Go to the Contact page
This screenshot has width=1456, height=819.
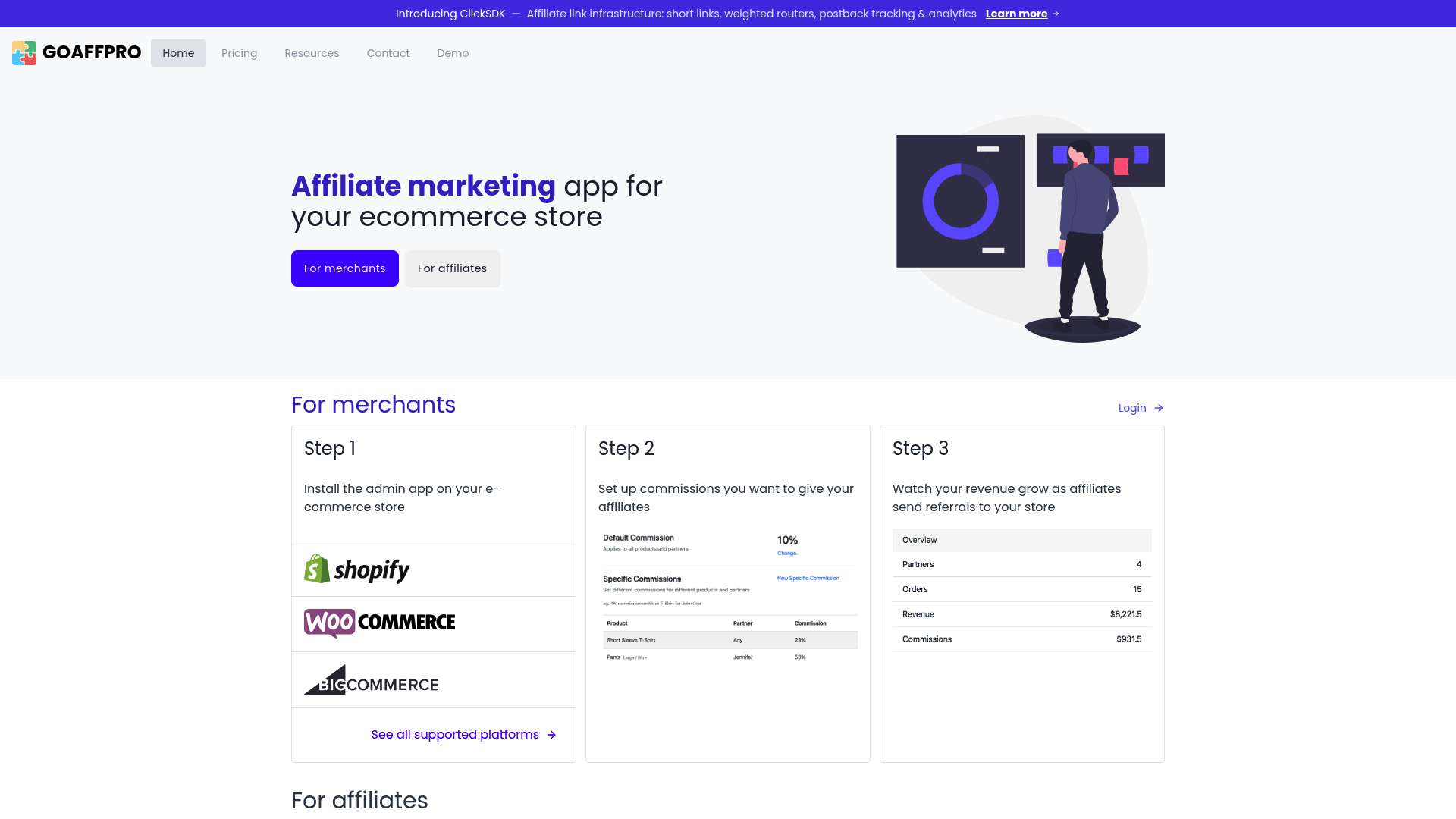[388, 53]
